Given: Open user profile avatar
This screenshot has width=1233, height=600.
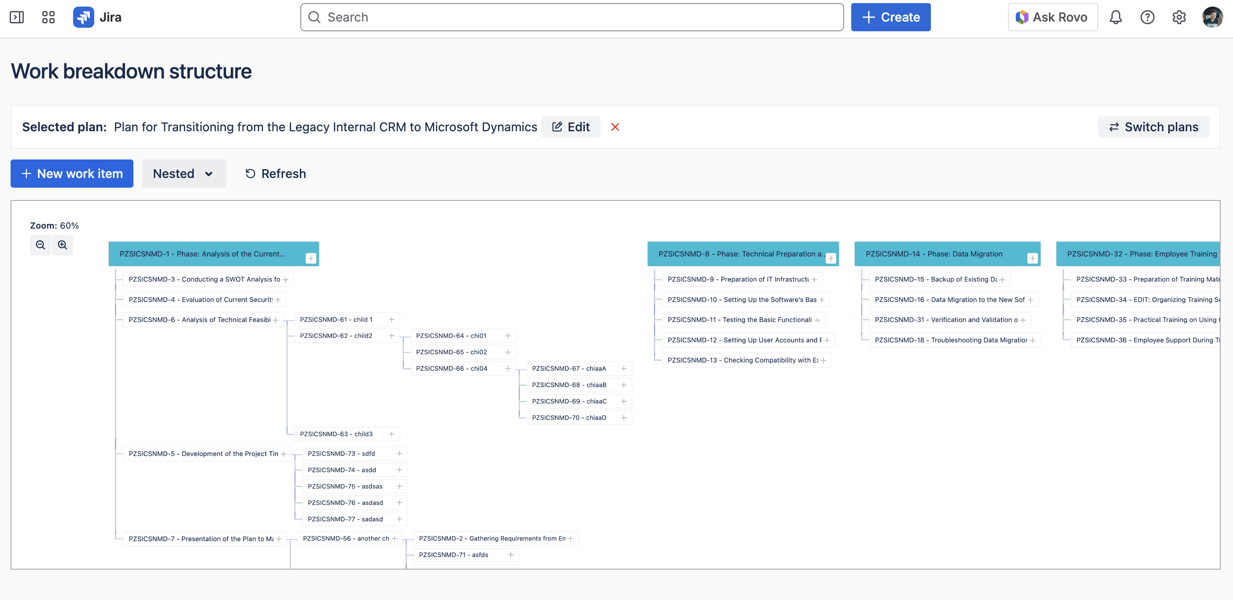Looking at the screenshot, I should (x=1212, y=17).
